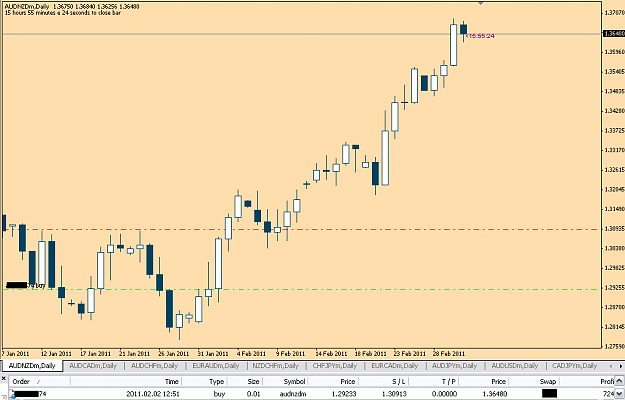Click the 1.30935 price scale label
This screenshot has width=625, height=400.
[614, 229]
